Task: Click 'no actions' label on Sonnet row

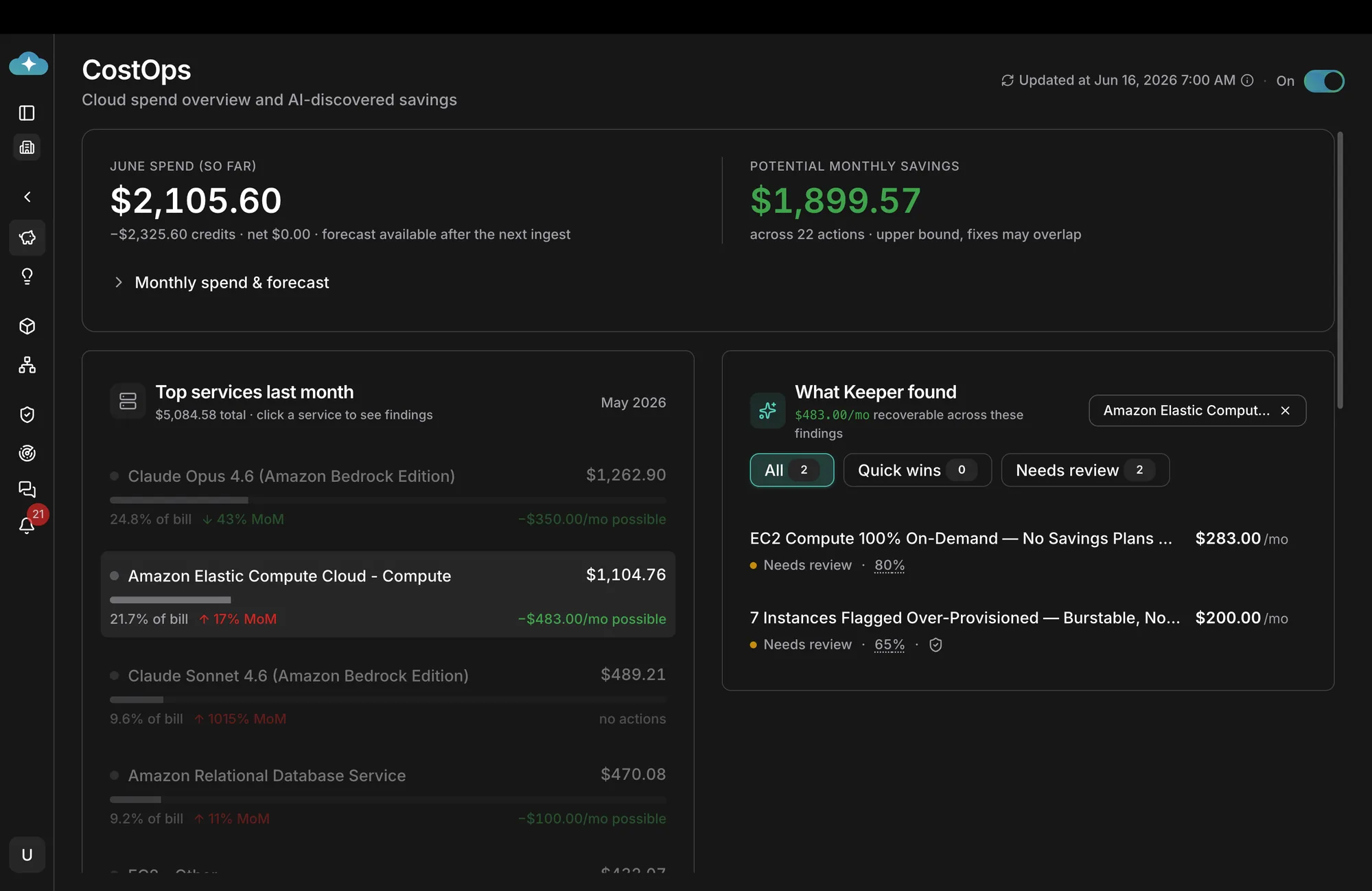Action: [632, 719]
